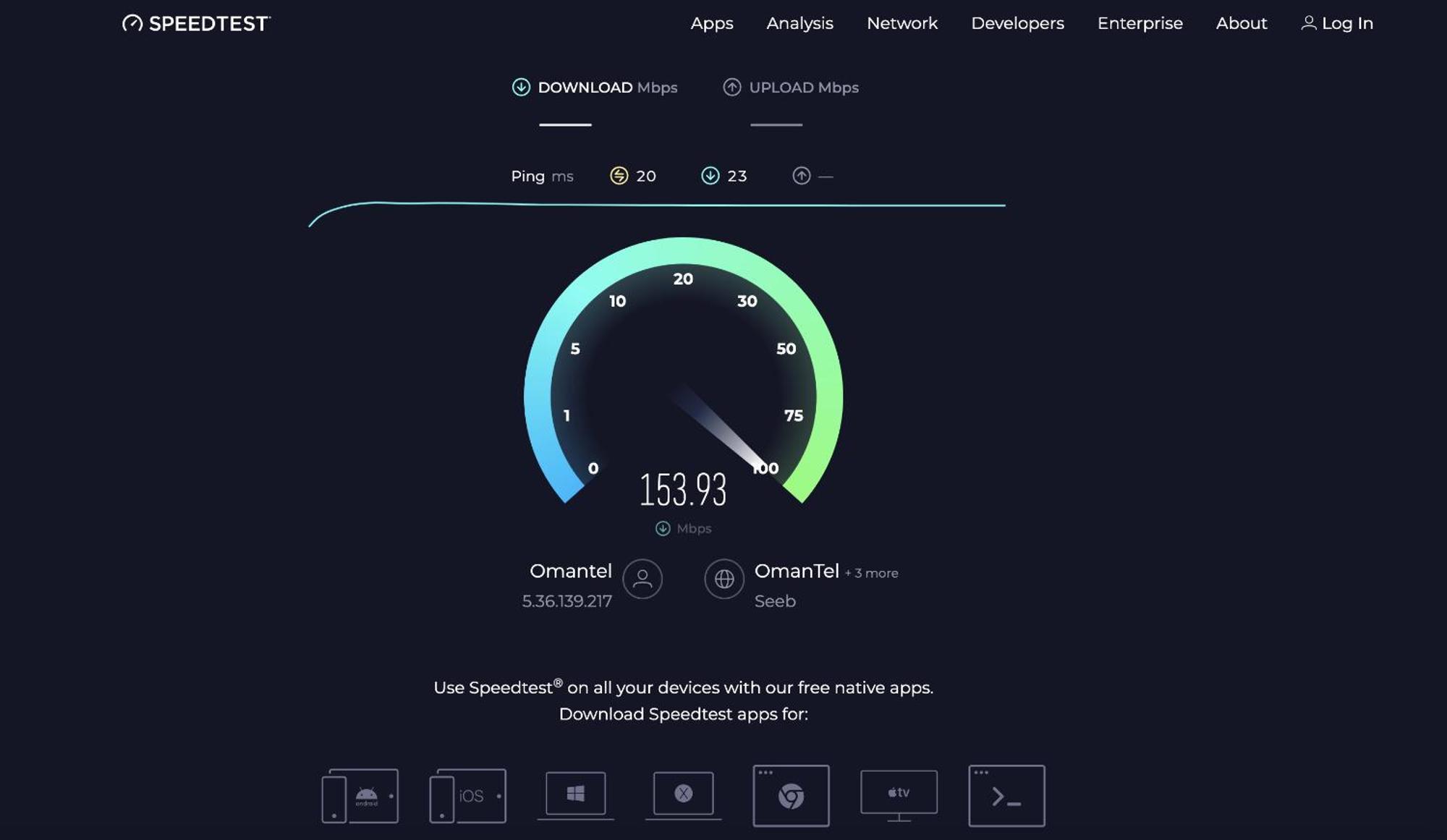This screenshot has width=1447, height=840.
Task: Open the Apps menu
Action: coord(712,24)
